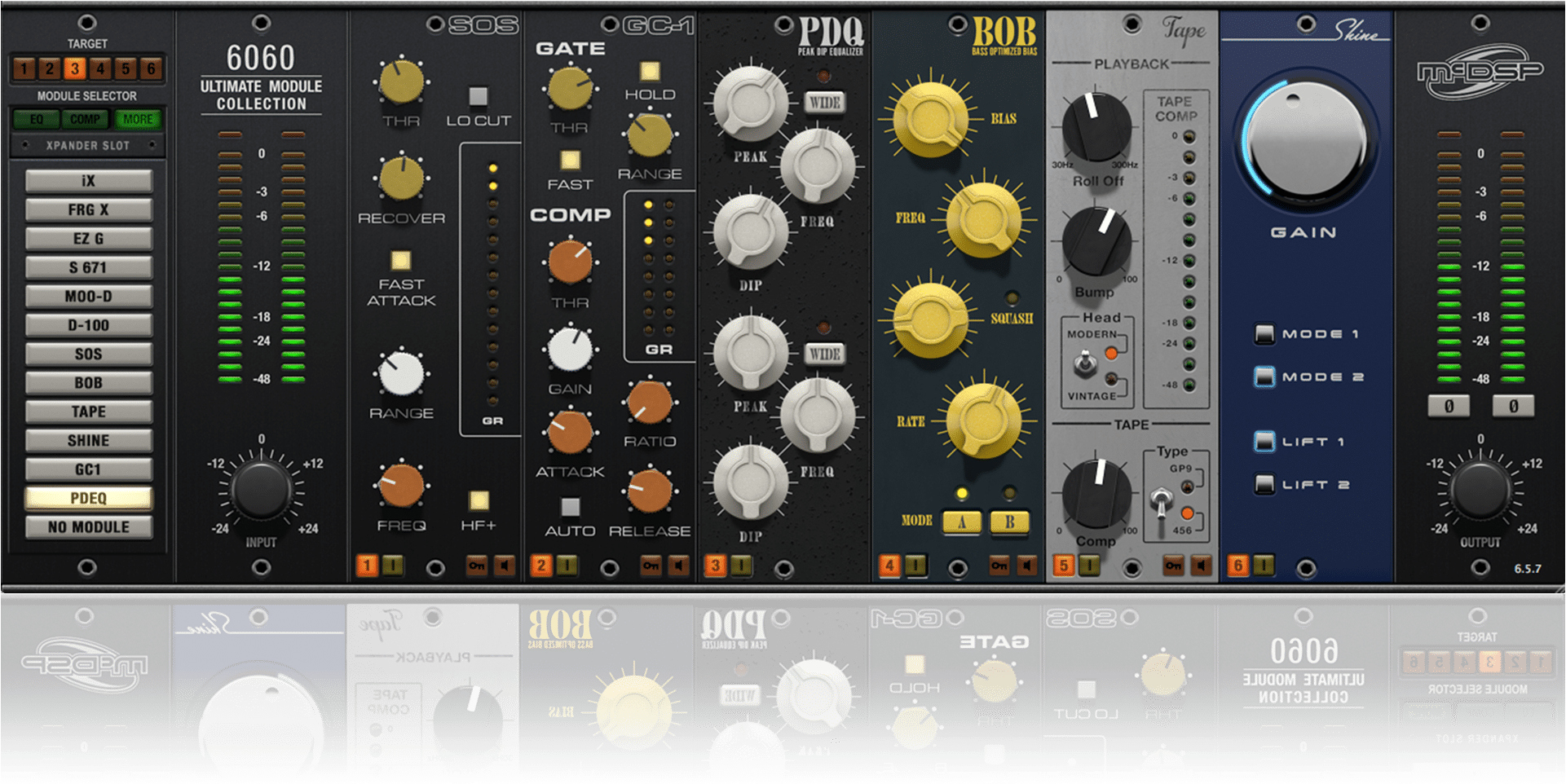Select target slot 3
Image resolution: width=1566 pixels, height=784 pixels.
[x=75, y=69]
